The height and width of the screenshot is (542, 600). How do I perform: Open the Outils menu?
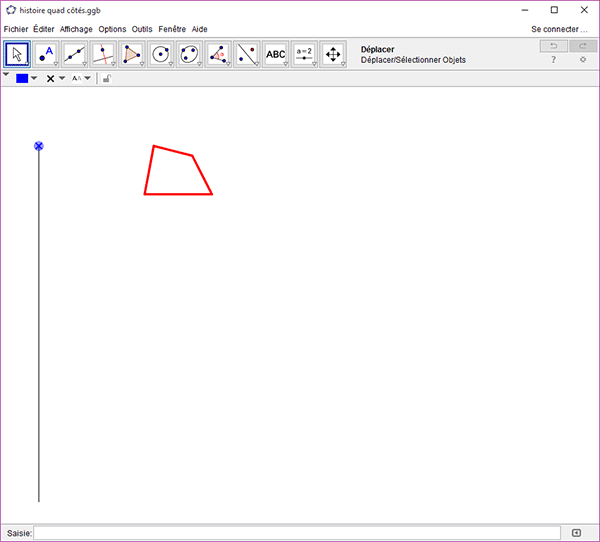click(x=142, y=29)
